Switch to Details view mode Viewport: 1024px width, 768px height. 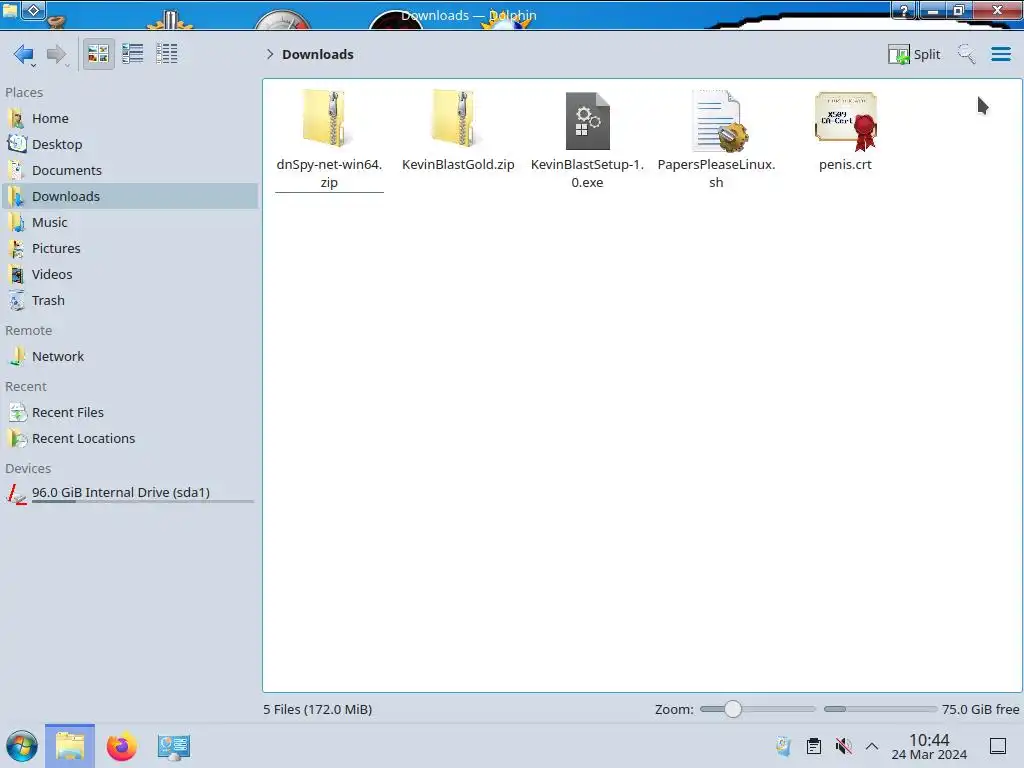click(x=167, y=54)
